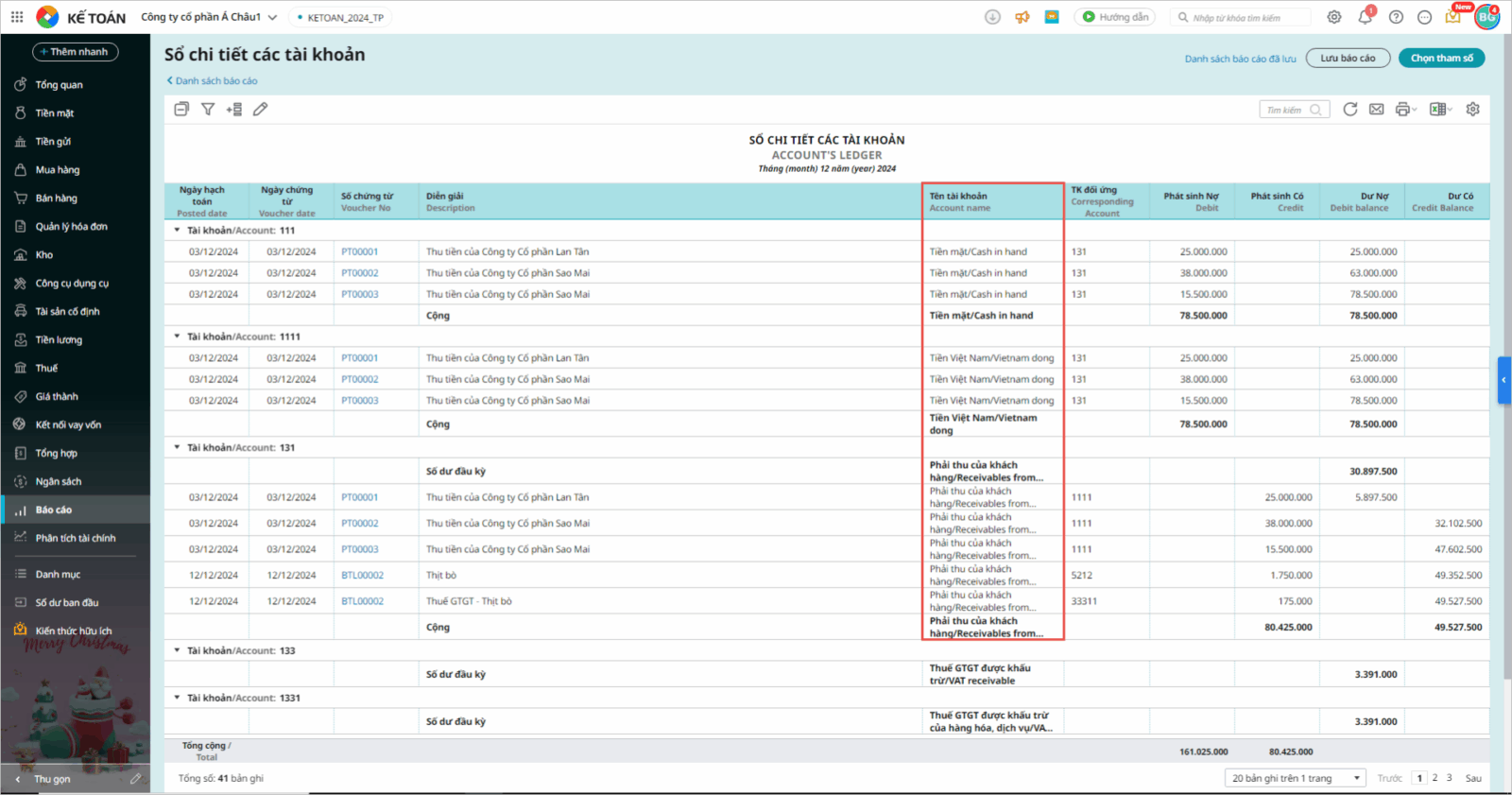The height and width of the screenshot is (795, 1512).
Task: Refresh the report with the reload icon
Action: 1350,110
